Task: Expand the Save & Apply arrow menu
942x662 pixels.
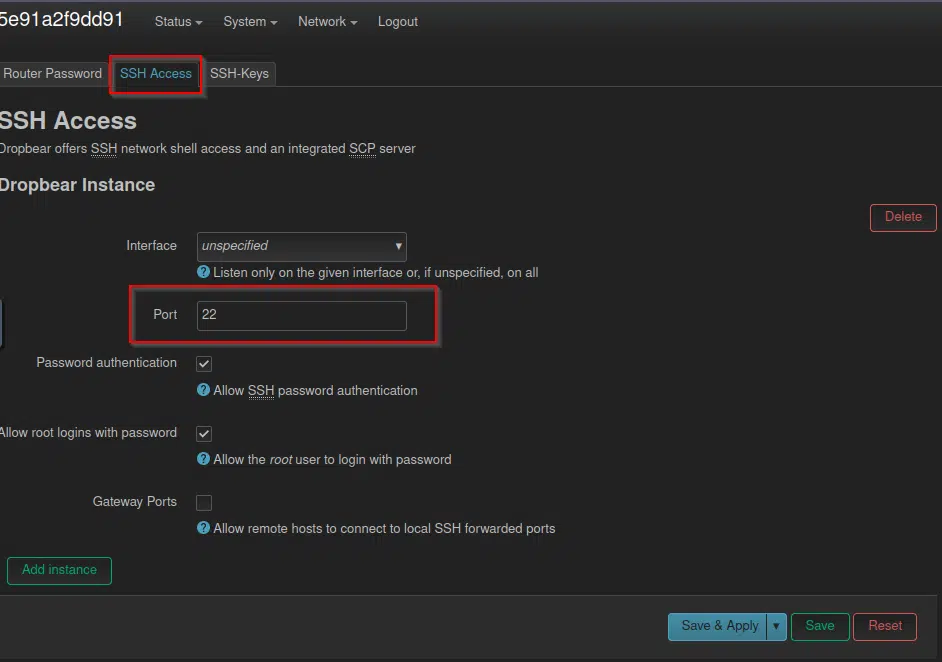Action: 776,626
